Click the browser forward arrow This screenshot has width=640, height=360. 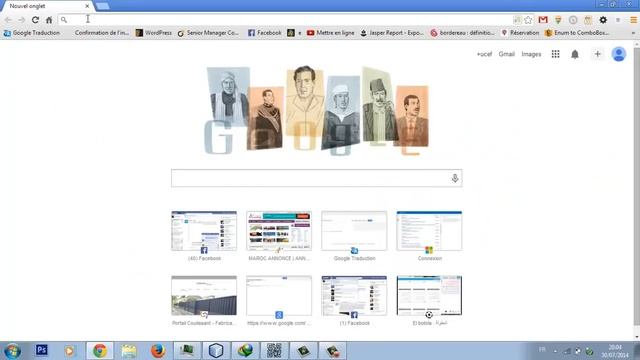(22, 20)
